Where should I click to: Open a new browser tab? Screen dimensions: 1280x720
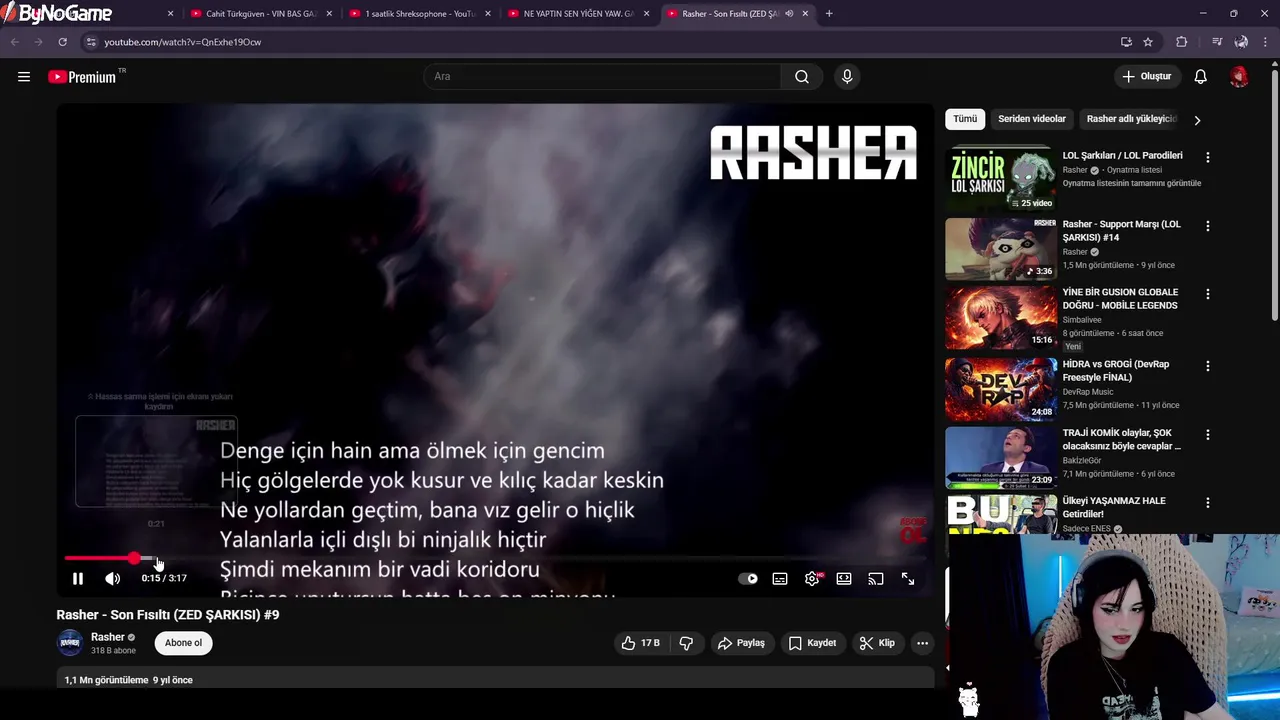click(829, 14)
